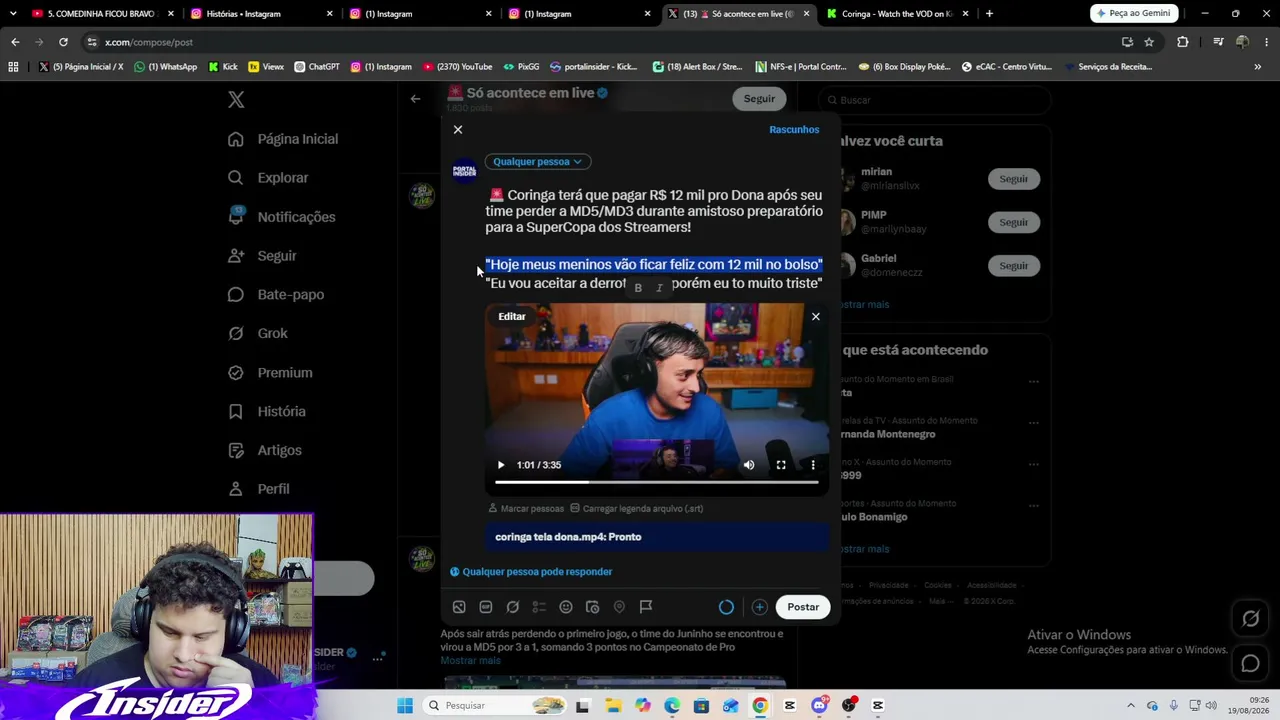Click the Seguir button in the profile header
Viewport: 1280px width, 720px height.
tap(759, 99)
